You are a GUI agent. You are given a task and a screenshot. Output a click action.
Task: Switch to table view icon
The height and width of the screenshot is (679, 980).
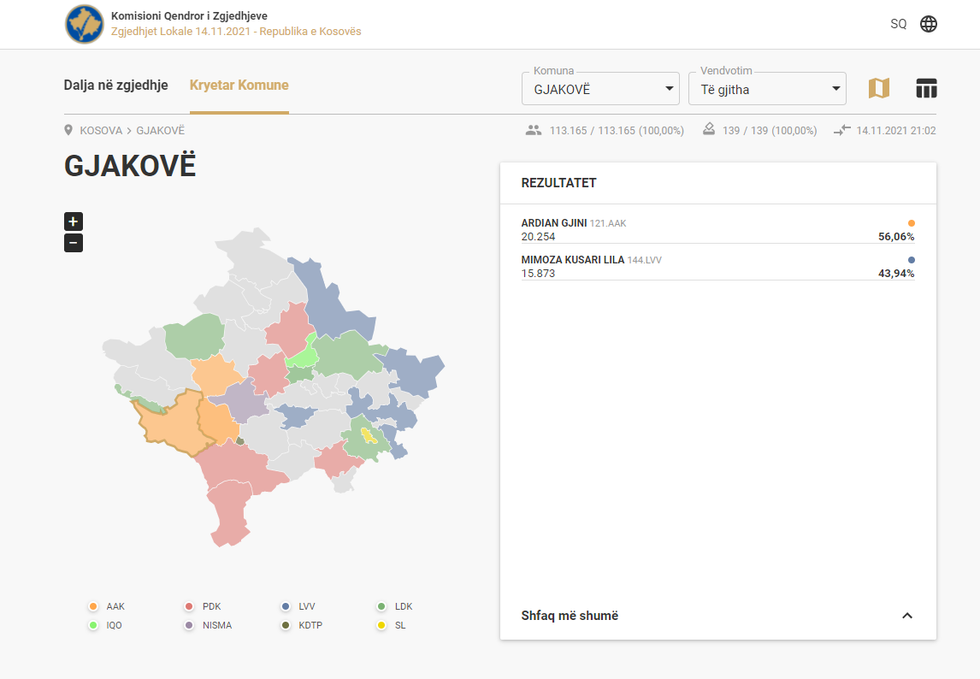pos(926,88)
